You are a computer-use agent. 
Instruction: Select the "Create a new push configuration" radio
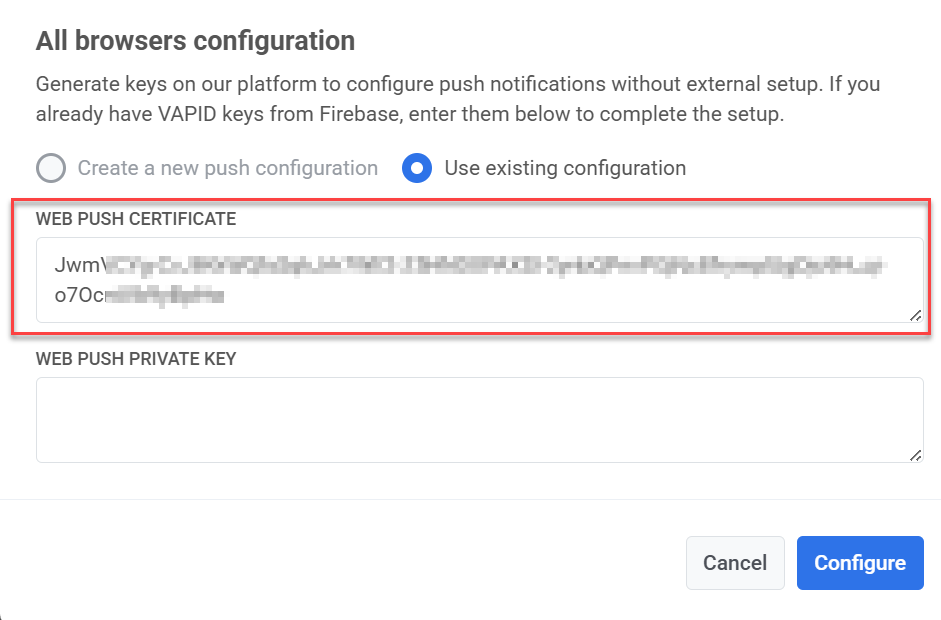point(50,168)
